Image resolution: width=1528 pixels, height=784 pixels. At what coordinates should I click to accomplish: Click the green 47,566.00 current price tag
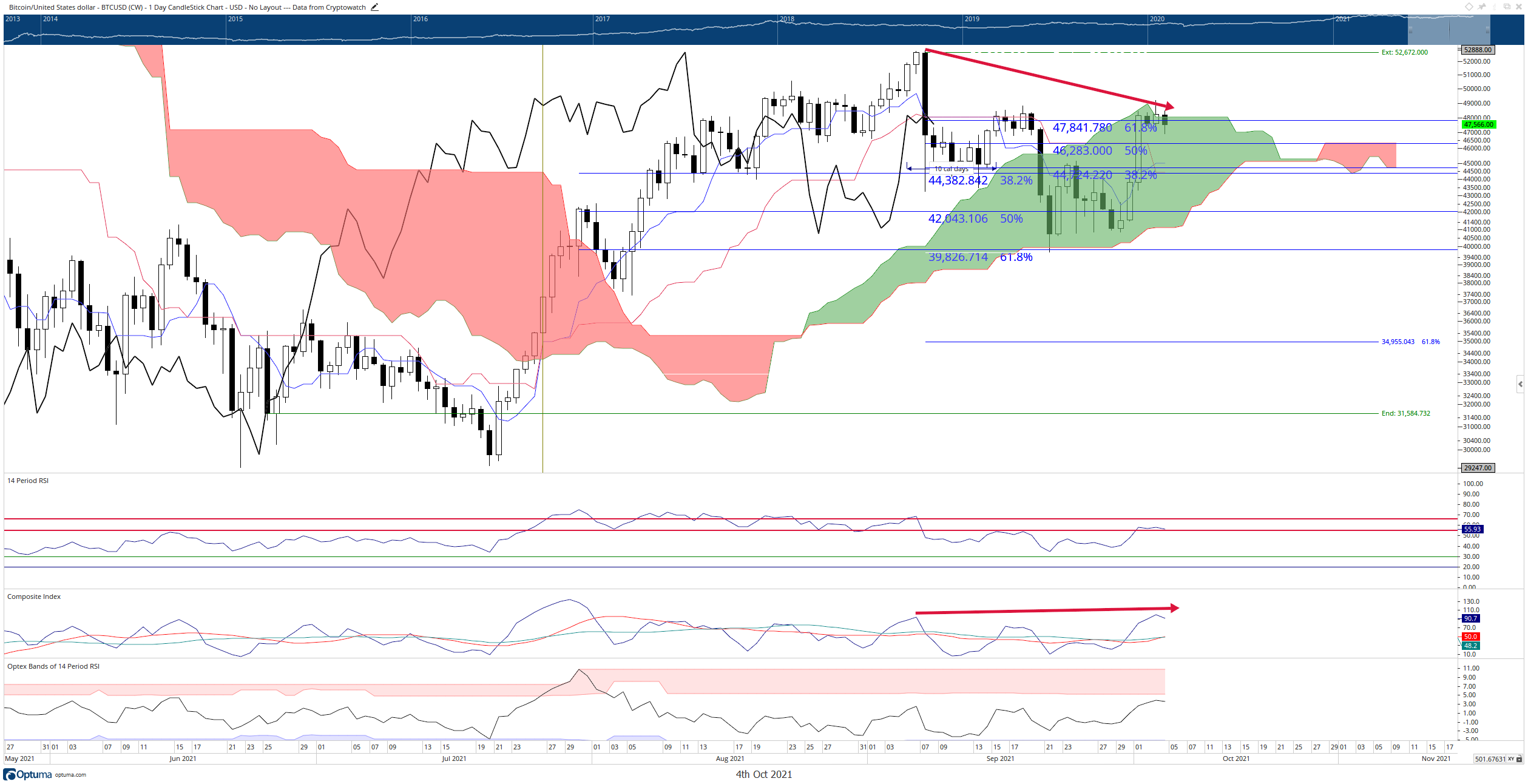click(1478, 124)
